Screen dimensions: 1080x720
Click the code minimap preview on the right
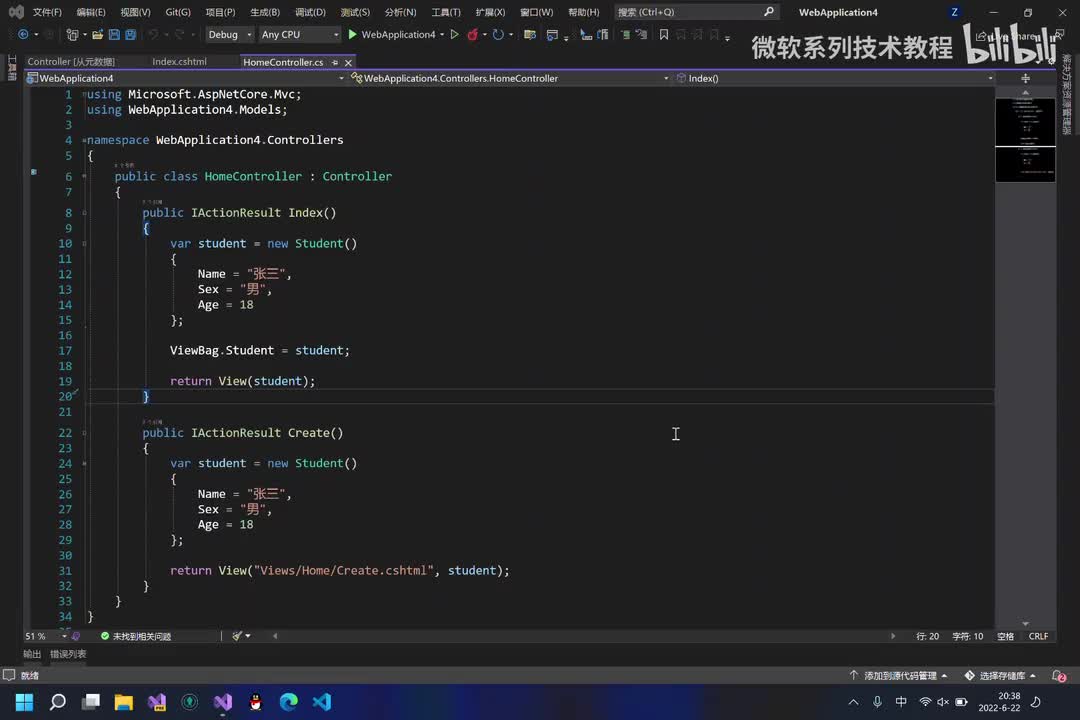(1025, 140)
